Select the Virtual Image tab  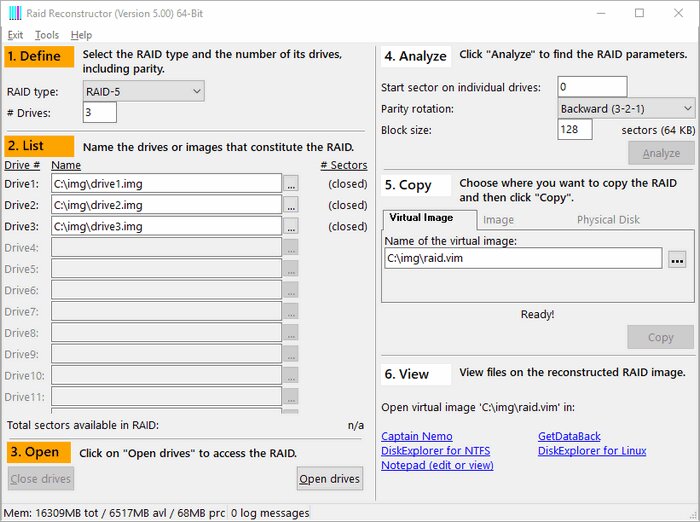(x=420, y=218)
